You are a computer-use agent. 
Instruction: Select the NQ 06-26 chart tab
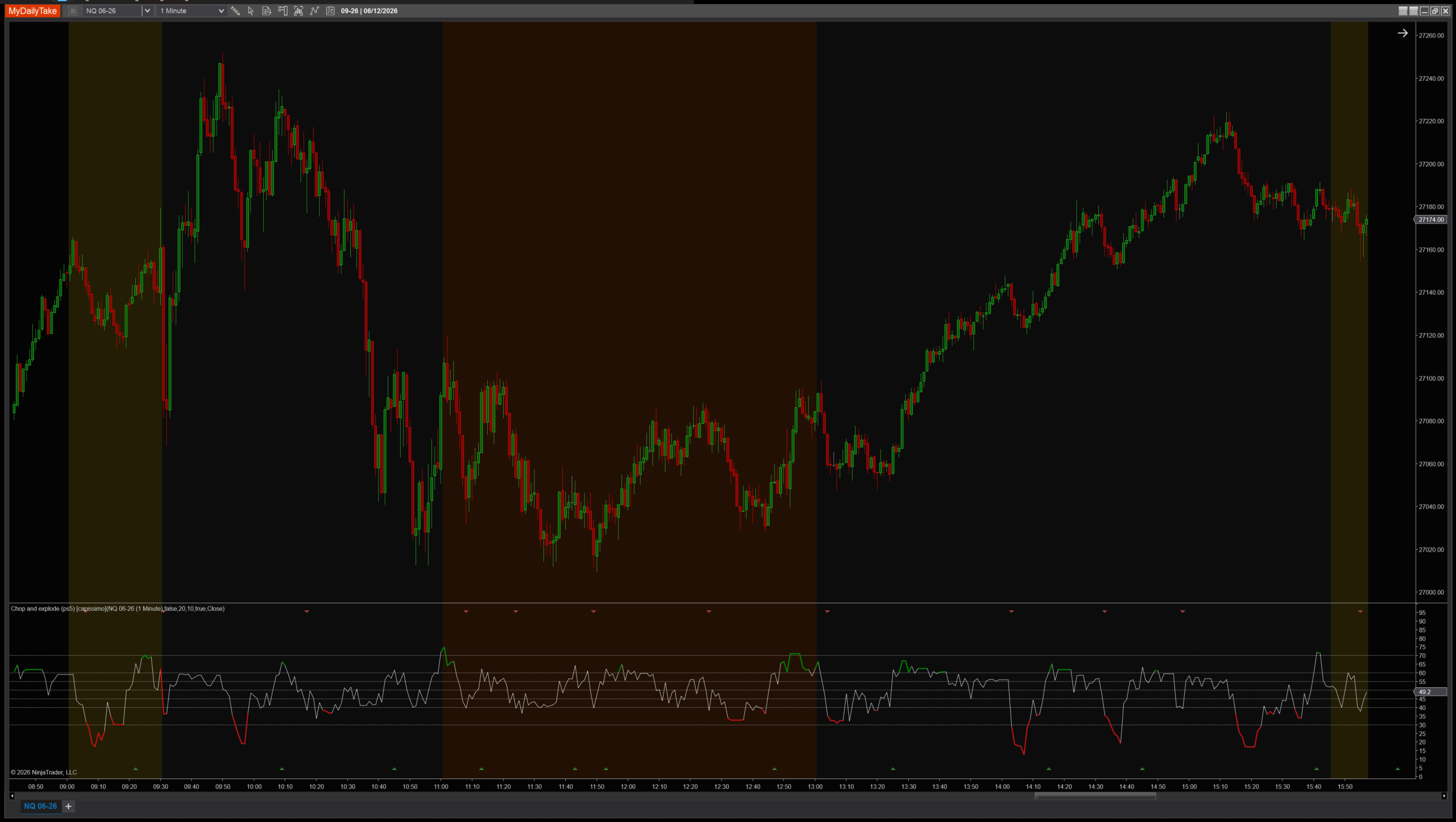[x=40, y=806]
